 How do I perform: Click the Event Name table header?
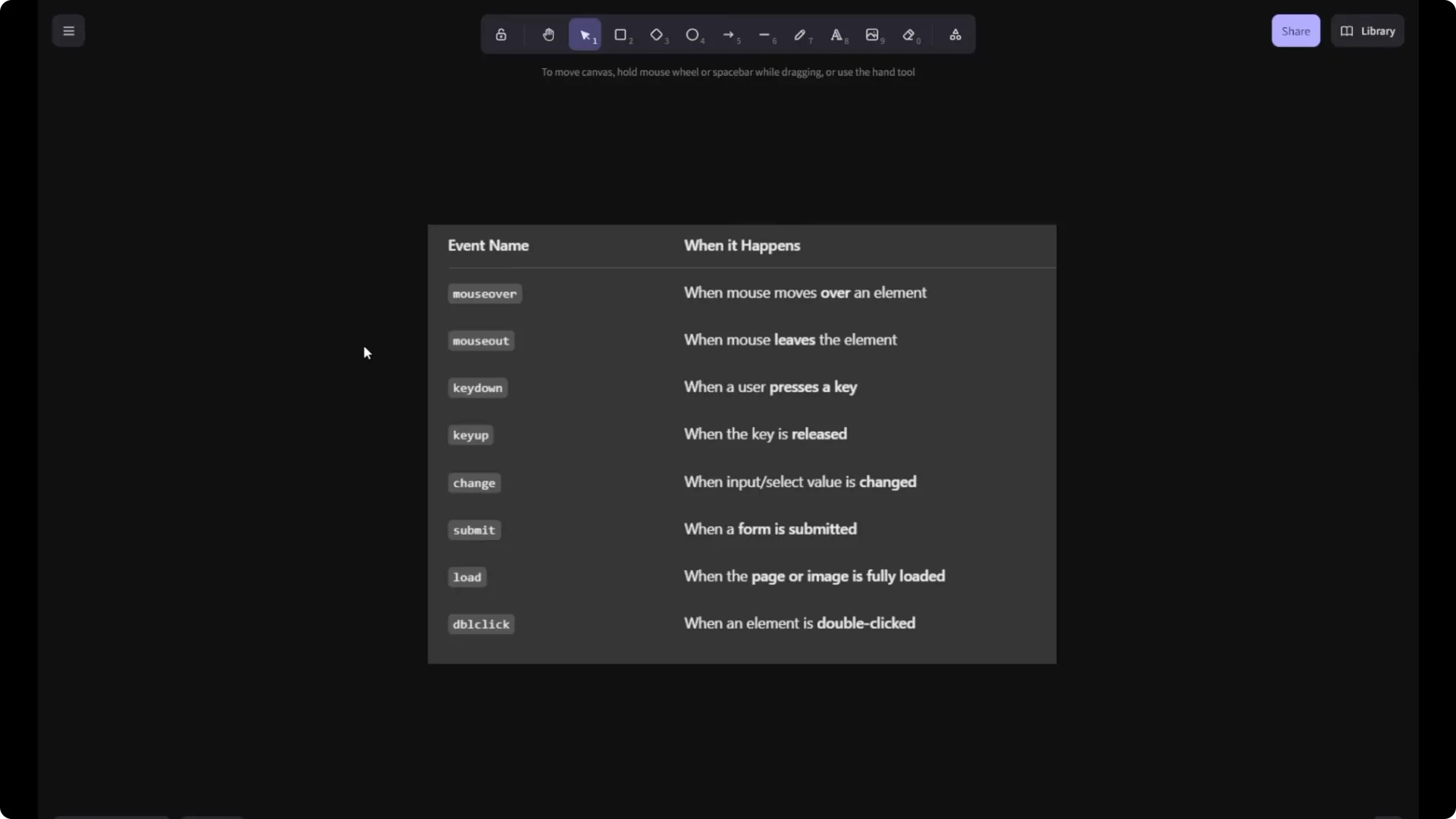[488, 246]
